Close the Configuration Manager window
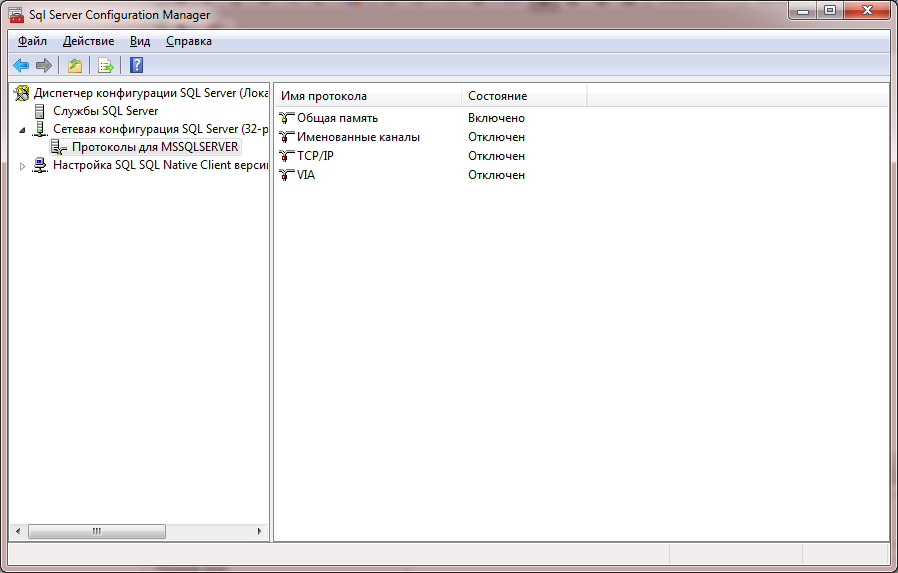 pyautogui.click(x=868, y=10)
